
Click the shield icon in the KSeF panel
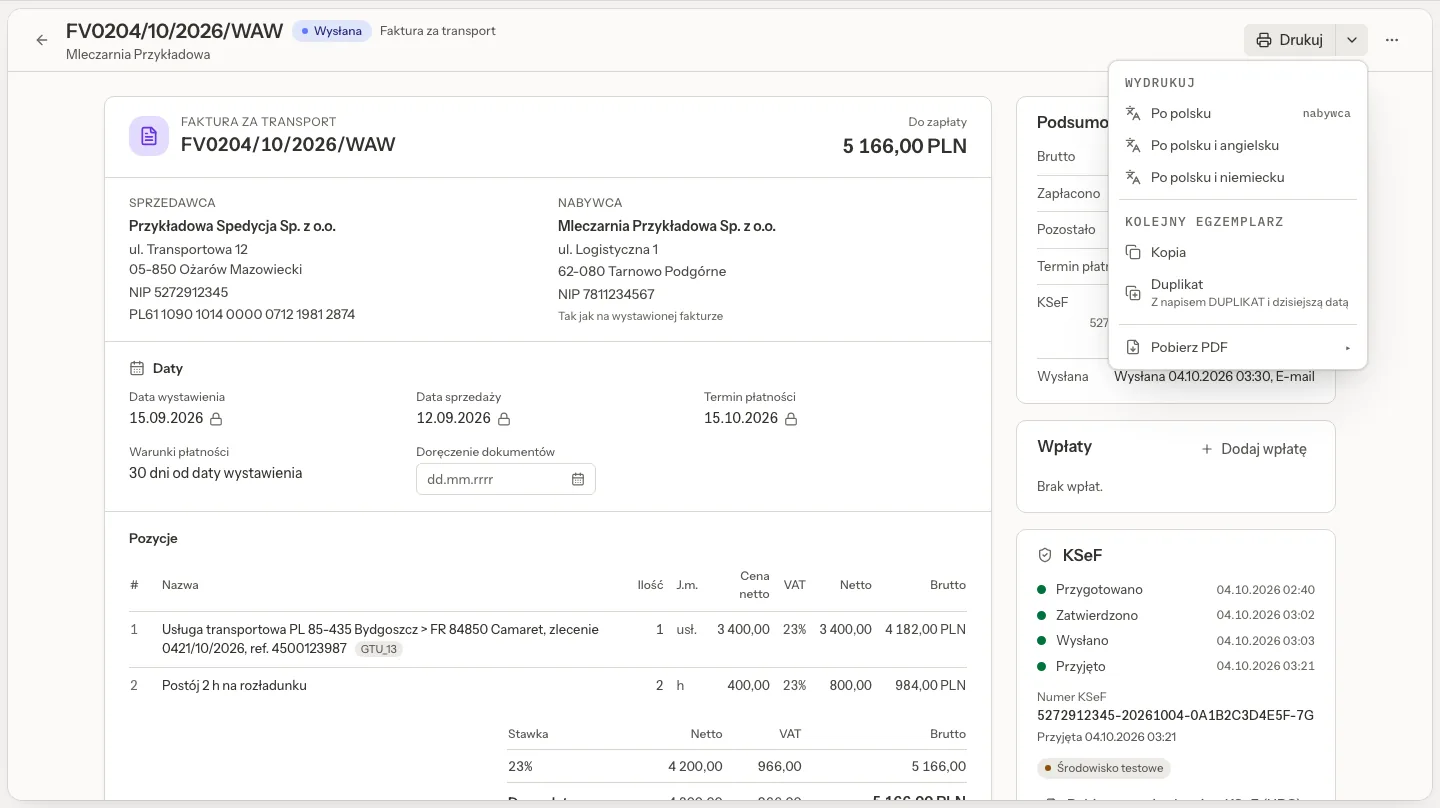[x=1046, y=555]
